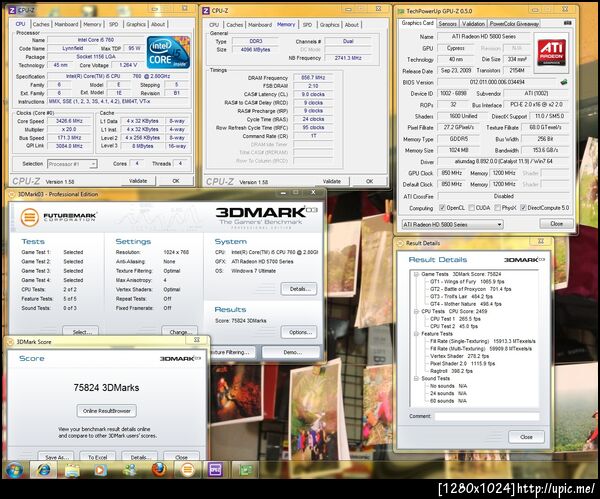600x499 pixels.
Task: Open Firefox from the taskbar
Action: click(158, 470)
